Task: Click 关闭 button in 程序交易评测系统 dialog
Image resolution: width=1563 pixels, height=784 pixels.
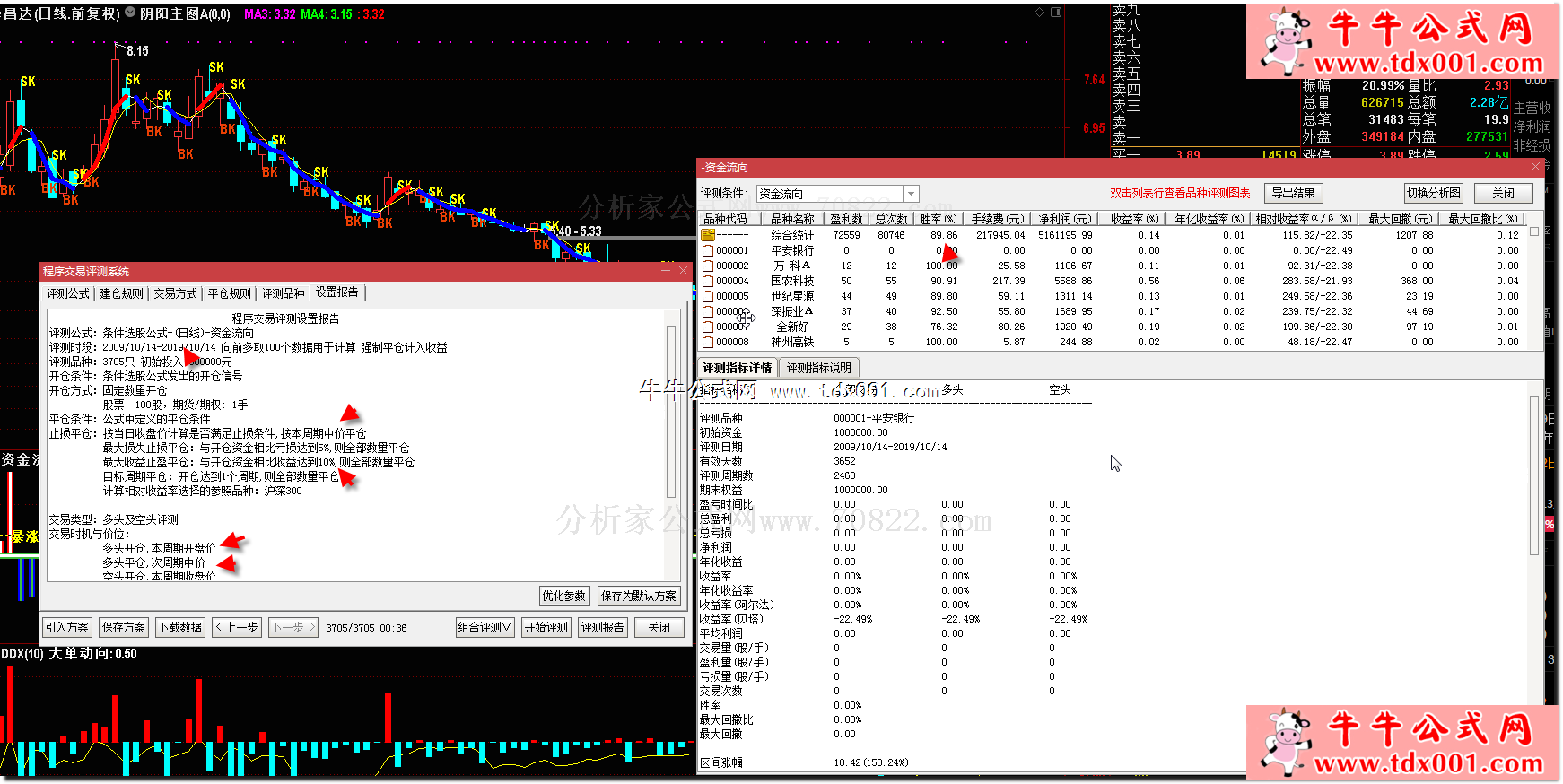Action: pos(659,627)
